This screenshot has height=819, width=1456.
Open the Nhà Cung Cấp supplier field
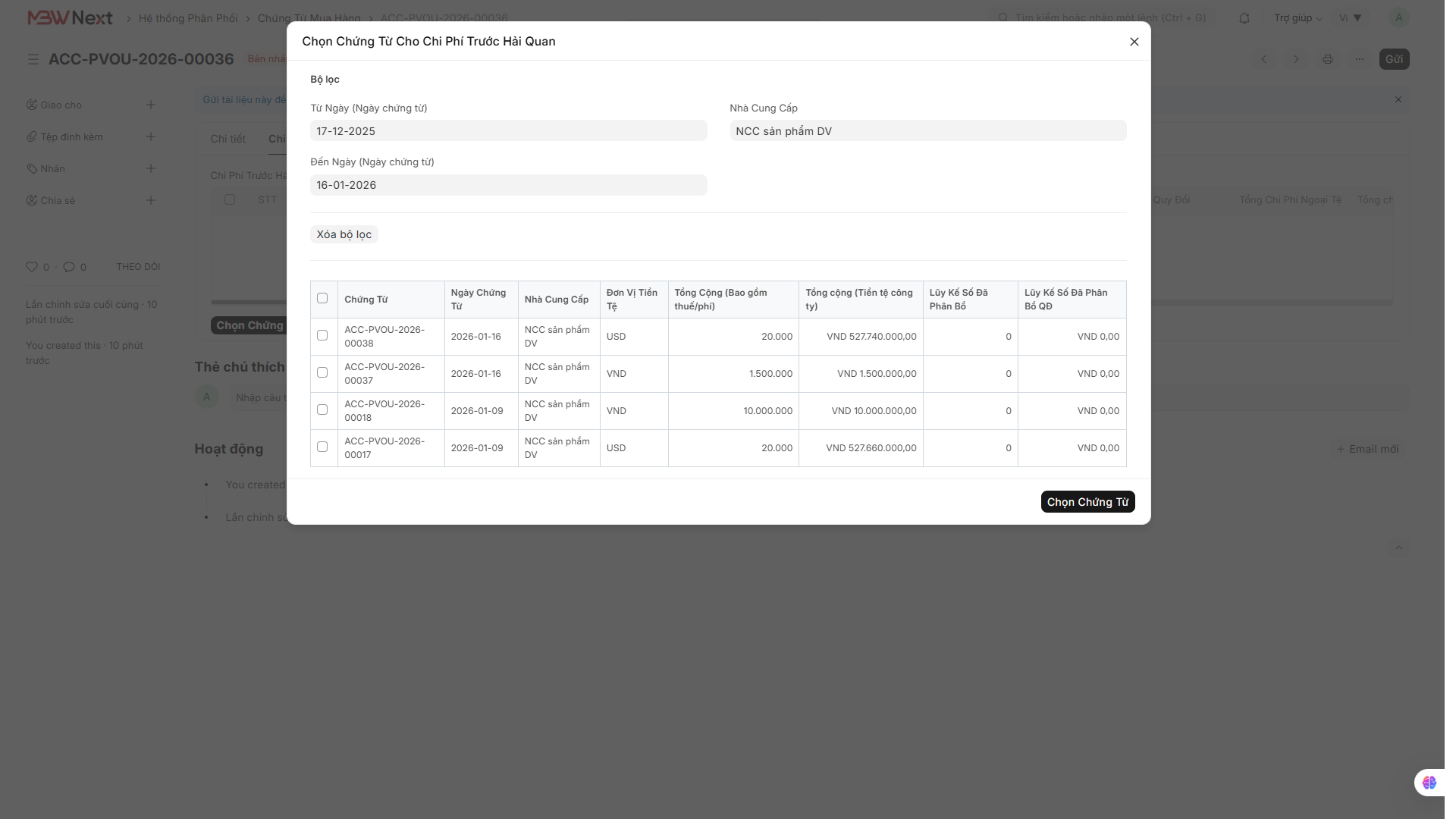927,131
